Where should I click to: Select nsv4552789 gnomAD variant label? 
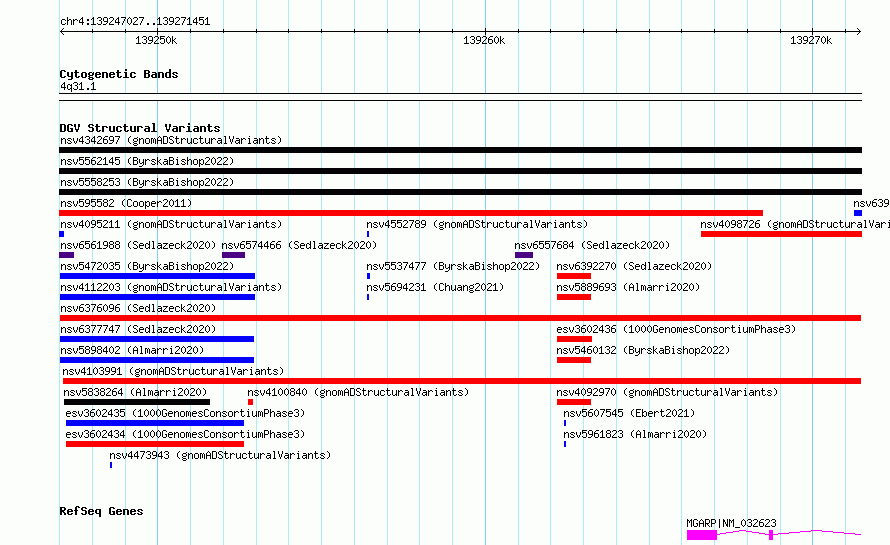(477, 224)
